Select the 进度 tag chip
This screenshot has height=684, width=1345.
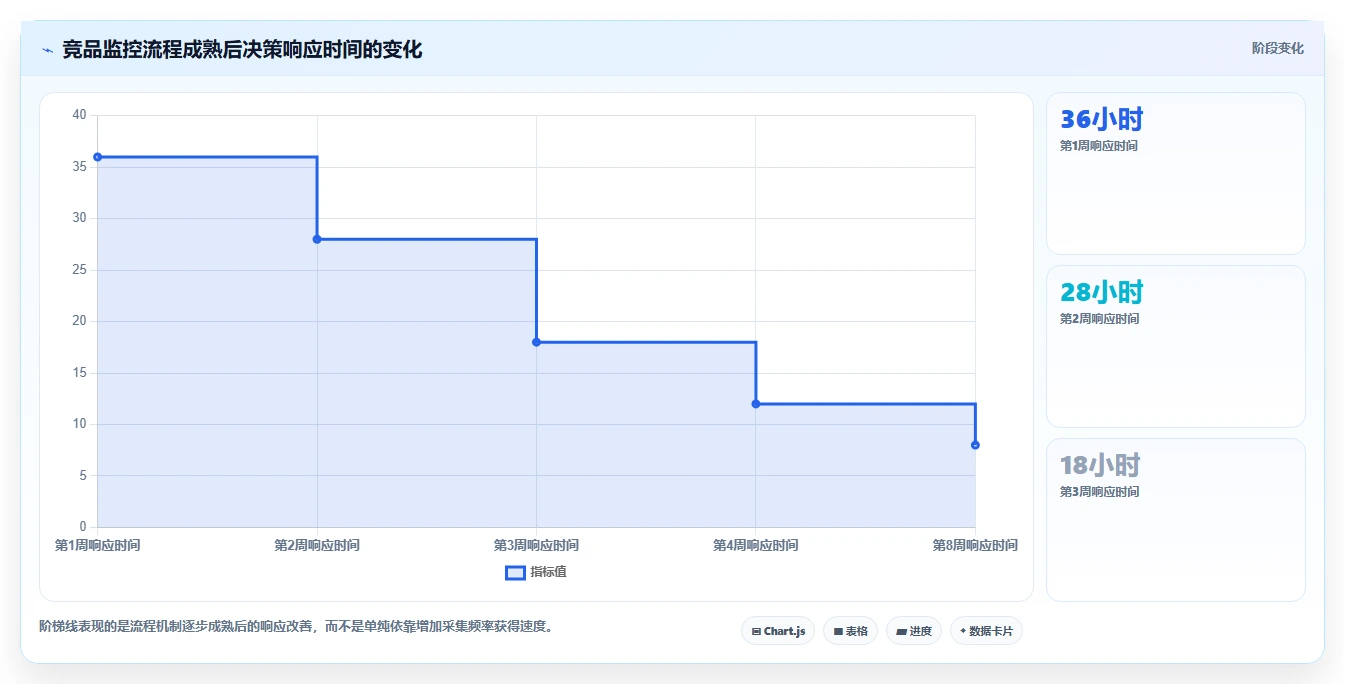click(x=914, y=631)
